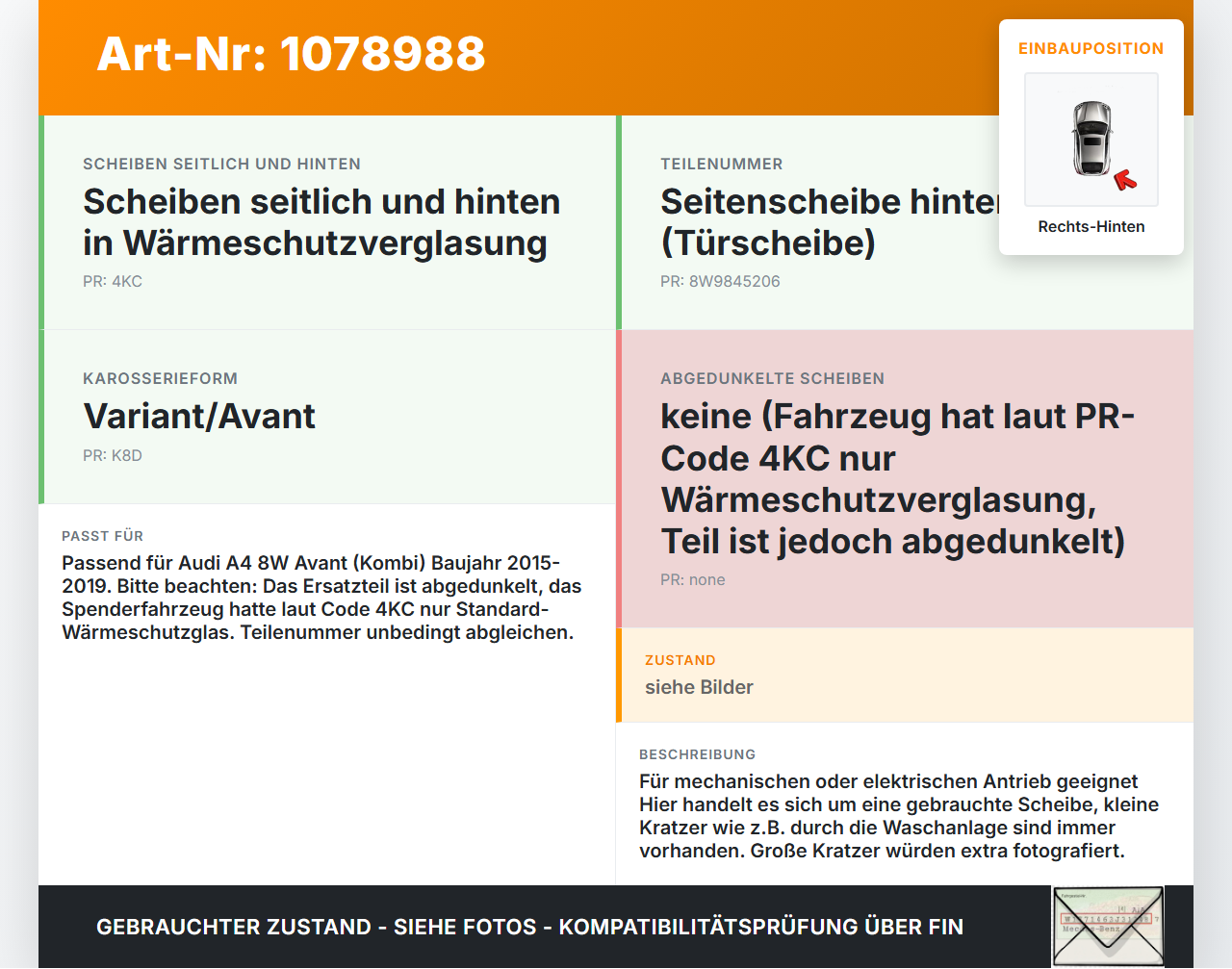Select the article number heading 'Art-Nr: 1078988'
The width and height of the screenshot is (1232, 969).
pyautogui.click(x=291, y=54)
